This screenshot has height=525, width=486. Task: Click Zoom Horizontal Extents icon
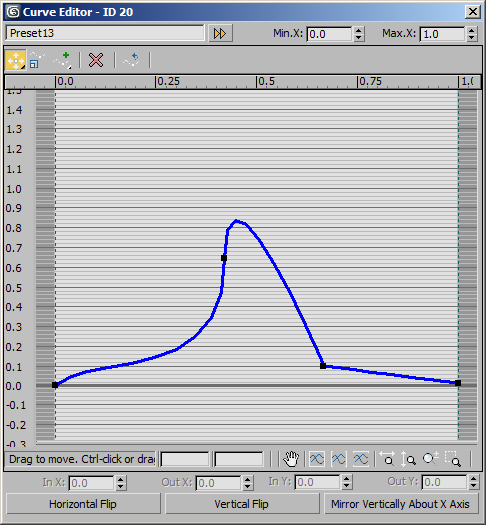pos(387,459)
